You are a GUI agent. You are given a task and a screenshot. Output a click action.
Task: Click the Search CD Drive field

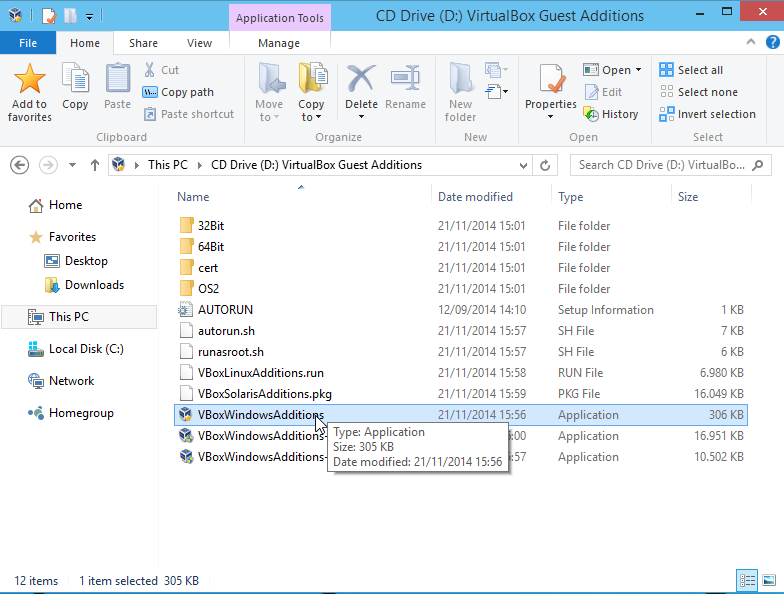[x=670, y=165]
